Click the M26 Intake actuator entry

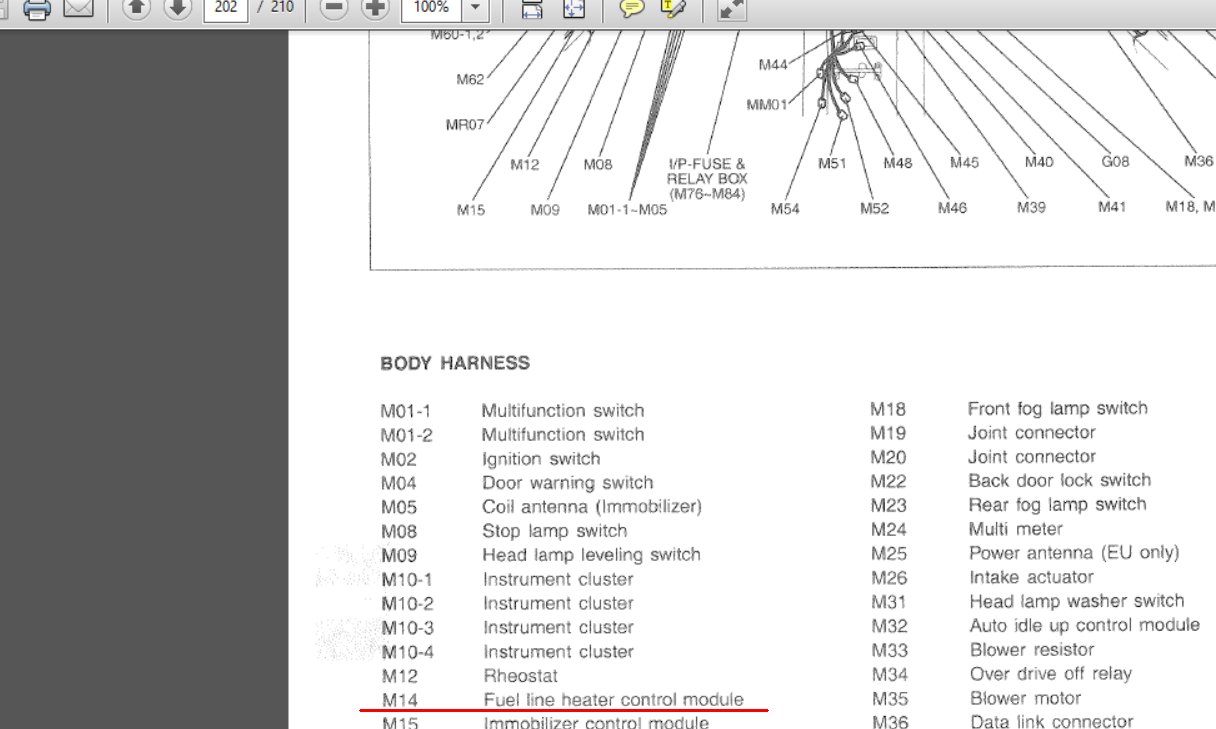982,577
